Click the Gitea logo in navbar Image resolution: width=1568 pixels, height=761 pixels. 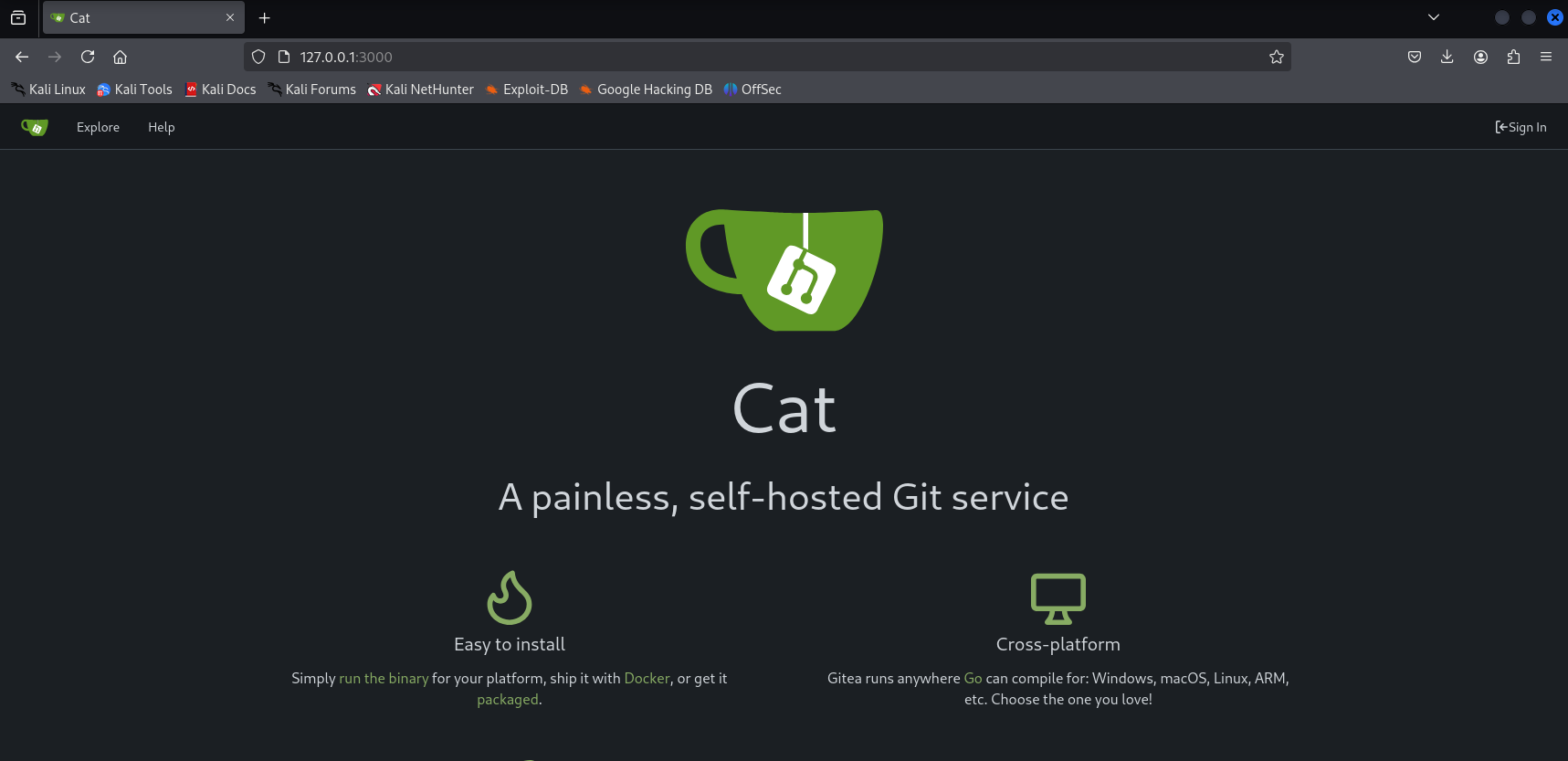(x=35, y=128)
